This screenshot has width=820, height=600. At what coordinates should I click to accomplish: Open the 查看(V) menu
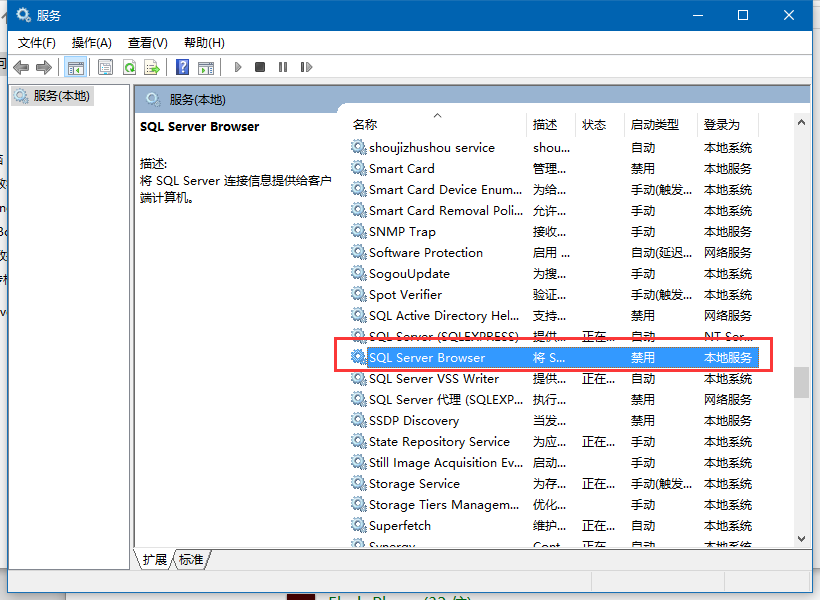[147, 43]
